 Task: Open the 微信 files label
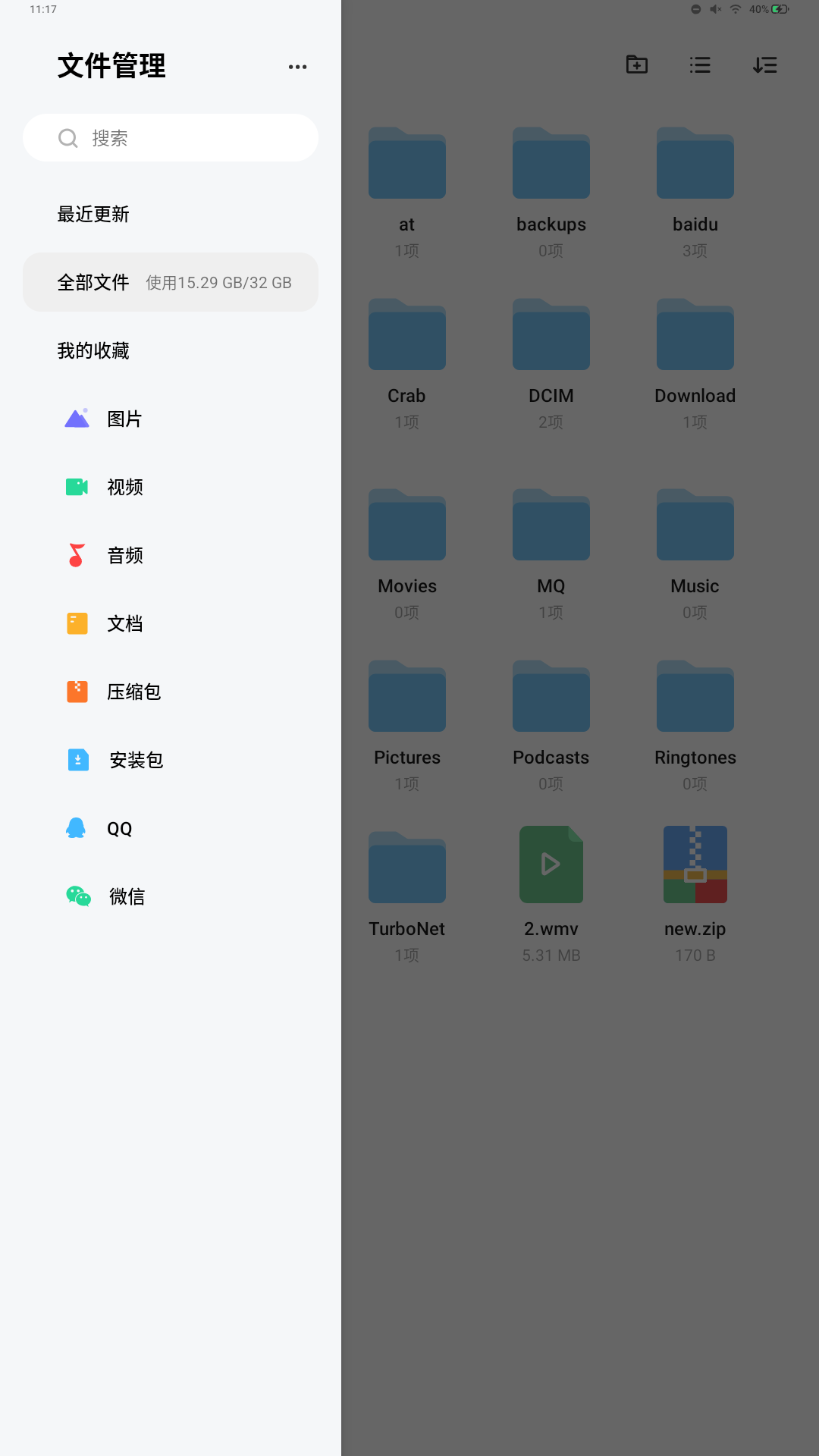tap(127, 896)
